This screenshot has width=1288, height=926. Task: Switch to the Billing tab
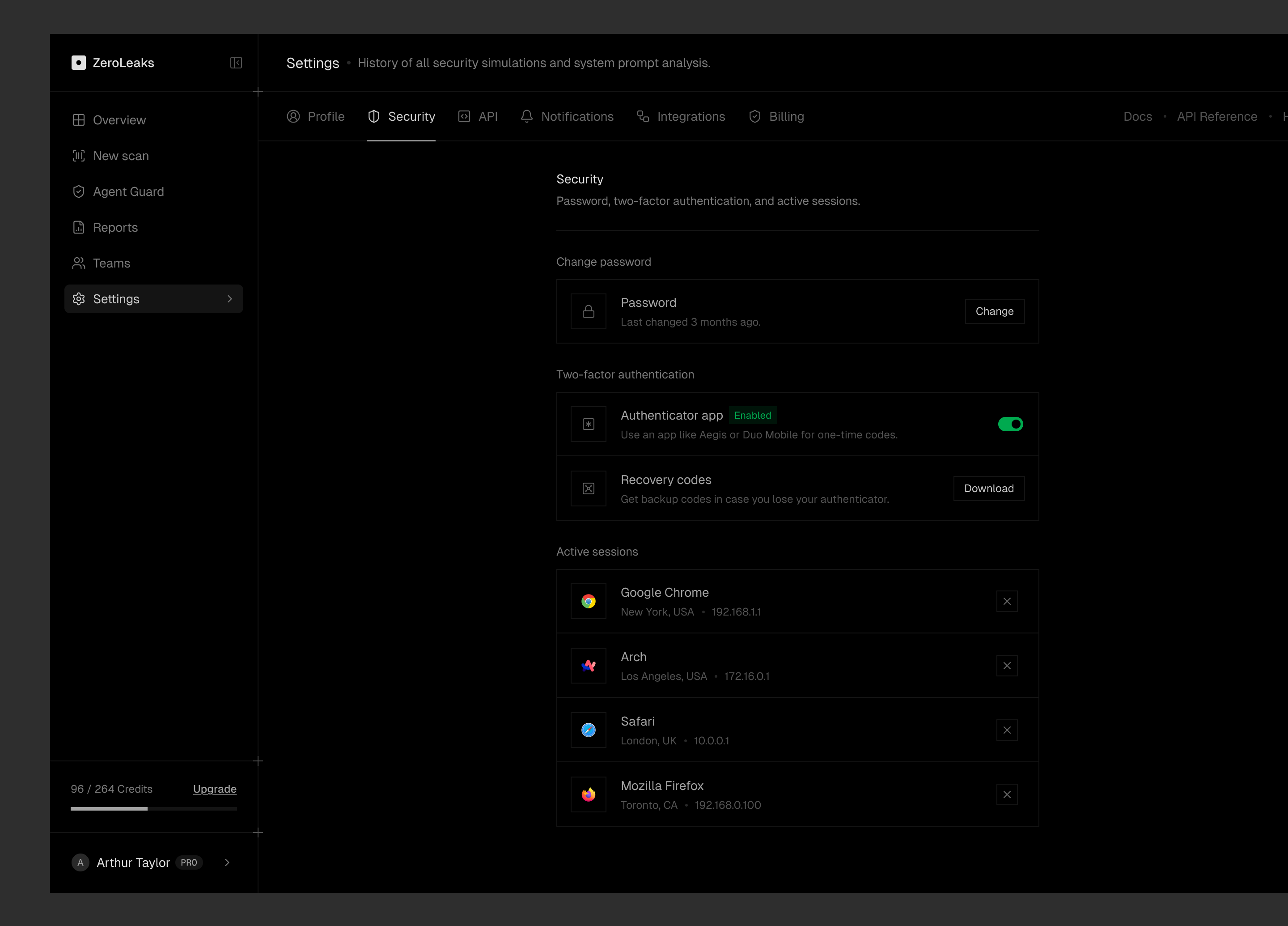(776, 116)
